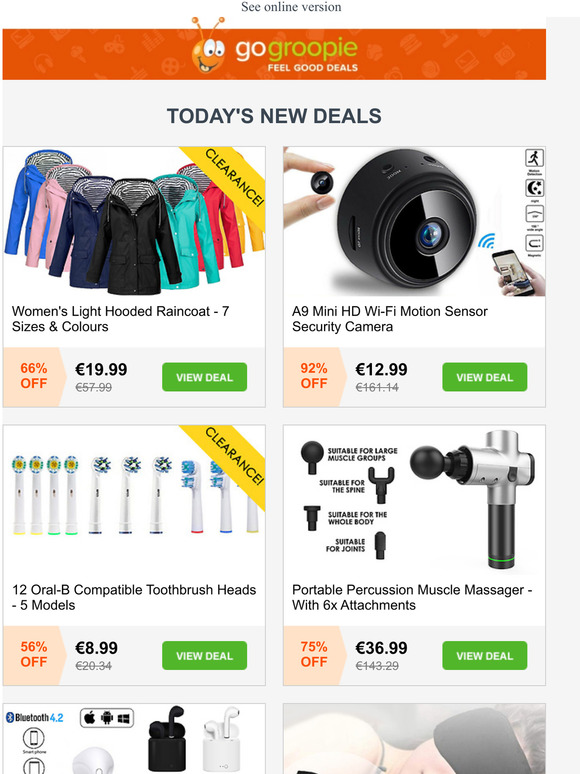Click View Deal for the A9 security camera
This screenshot has height=774, width=580.
coord(485,377)
